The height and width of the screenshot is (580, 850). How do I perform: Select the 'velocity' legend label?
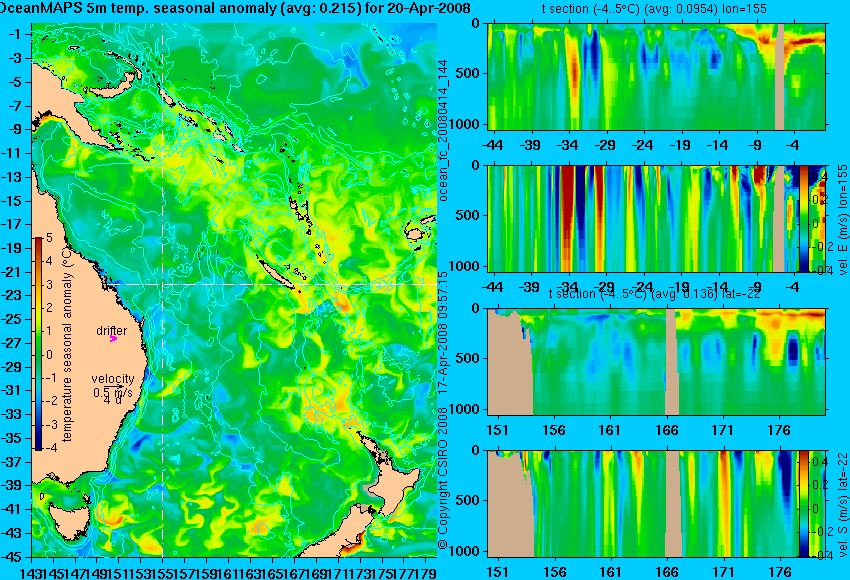[112, 378]
